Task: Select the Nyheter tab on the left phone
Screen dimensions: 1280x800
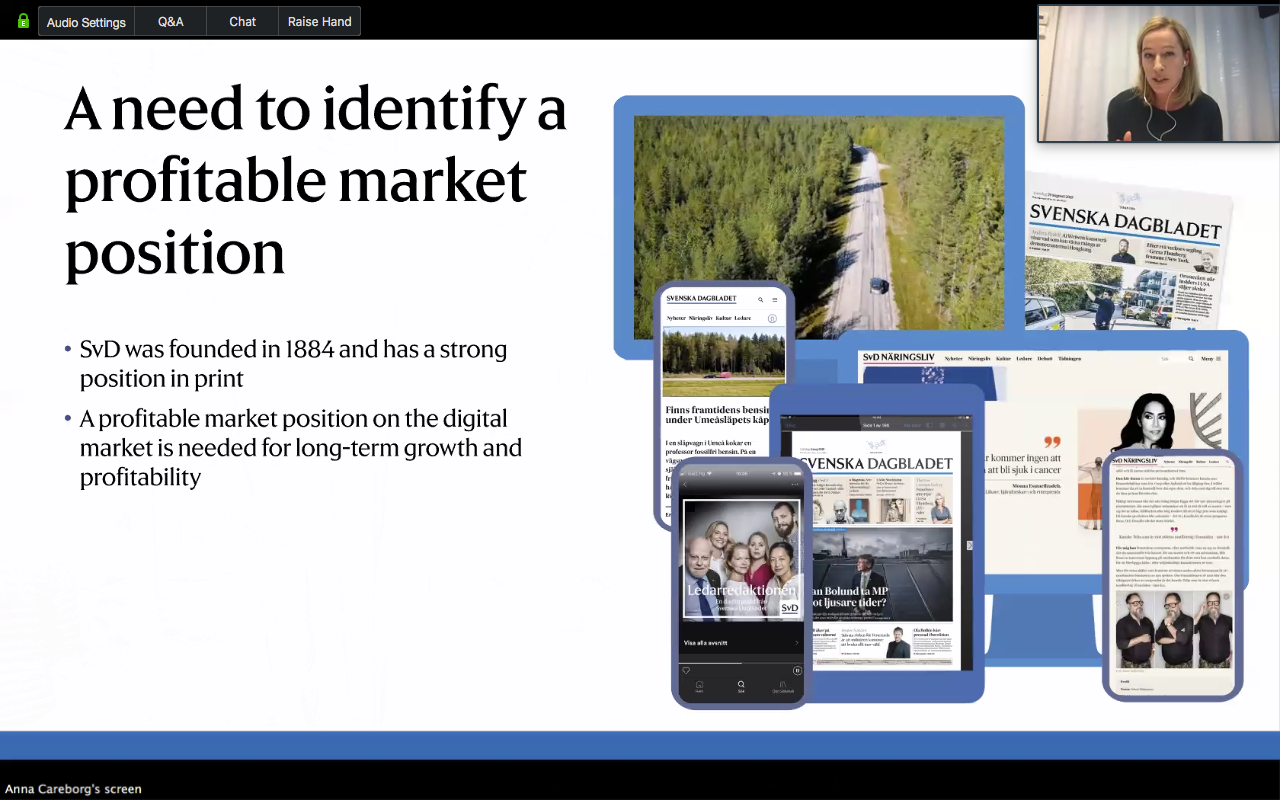Action: (x=675, y=318)
